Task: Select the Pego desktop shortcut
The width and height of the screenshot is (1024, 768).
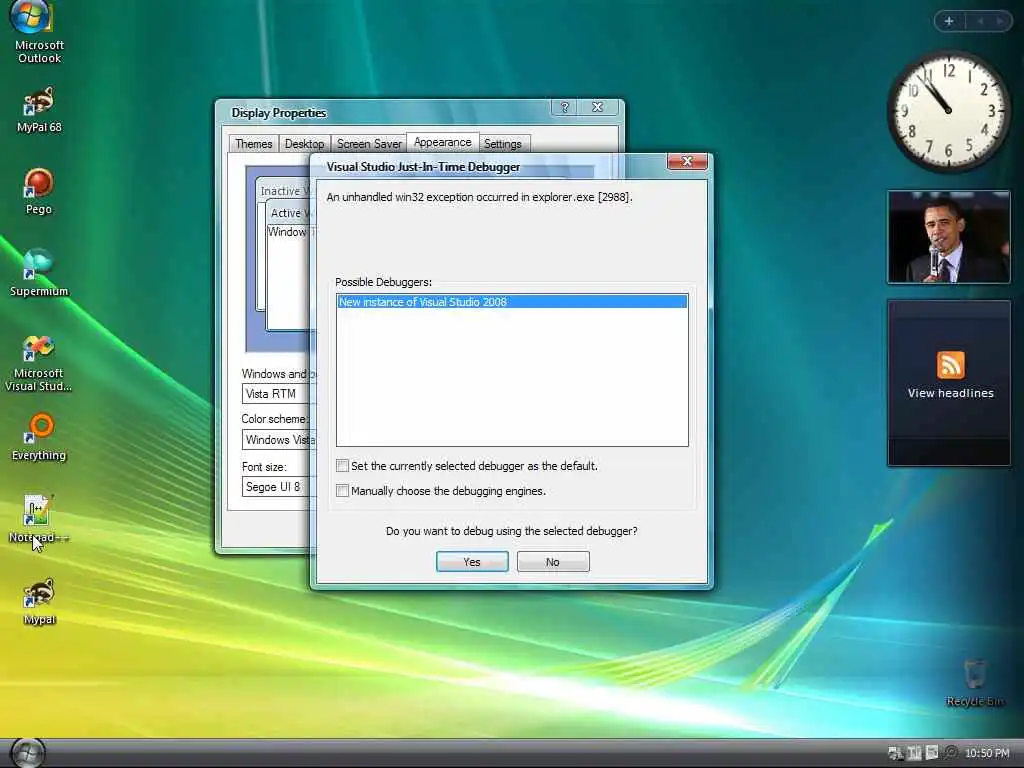Action: click(x=39, y=191)
